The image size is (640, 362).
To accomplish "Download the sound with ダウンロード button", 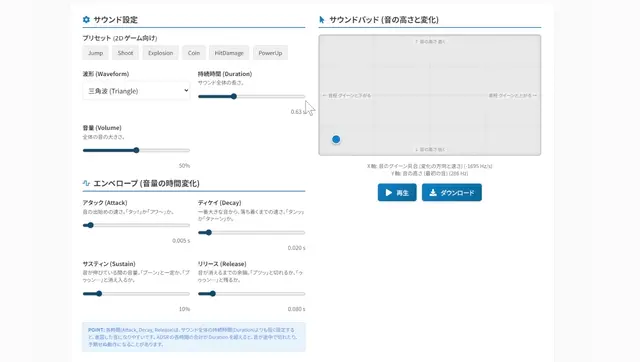I will coord(452,193).
